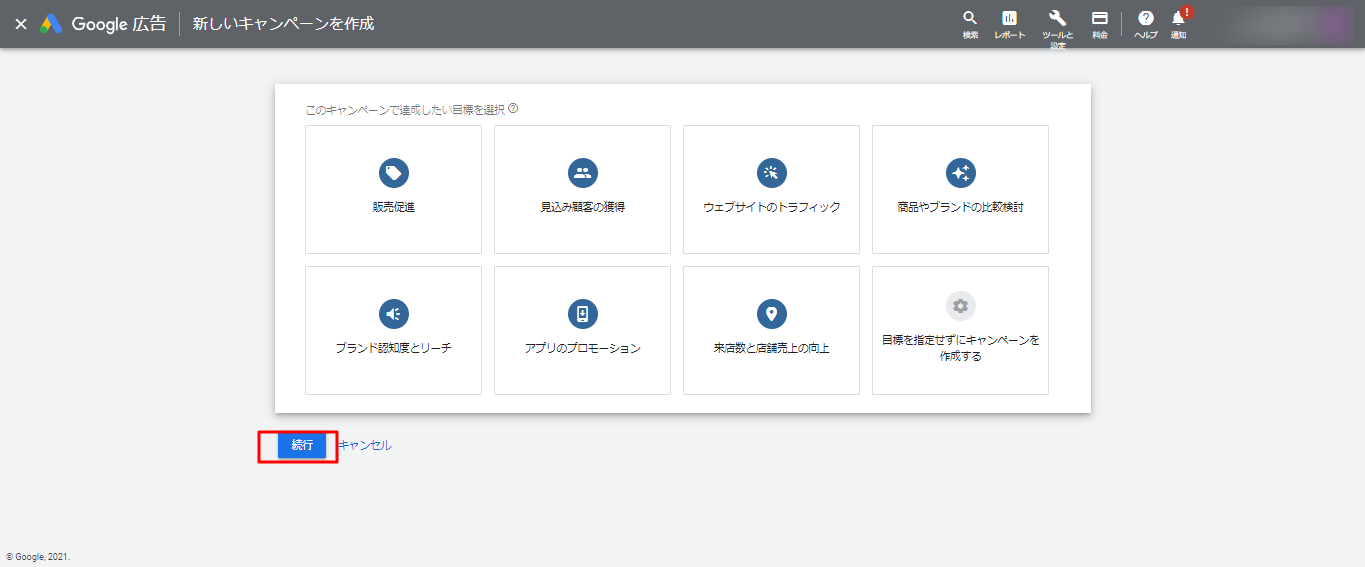1365x567 pixels.
Task: Choose the 来店数と店舗売上の向上 goal label
Action: 771,349
